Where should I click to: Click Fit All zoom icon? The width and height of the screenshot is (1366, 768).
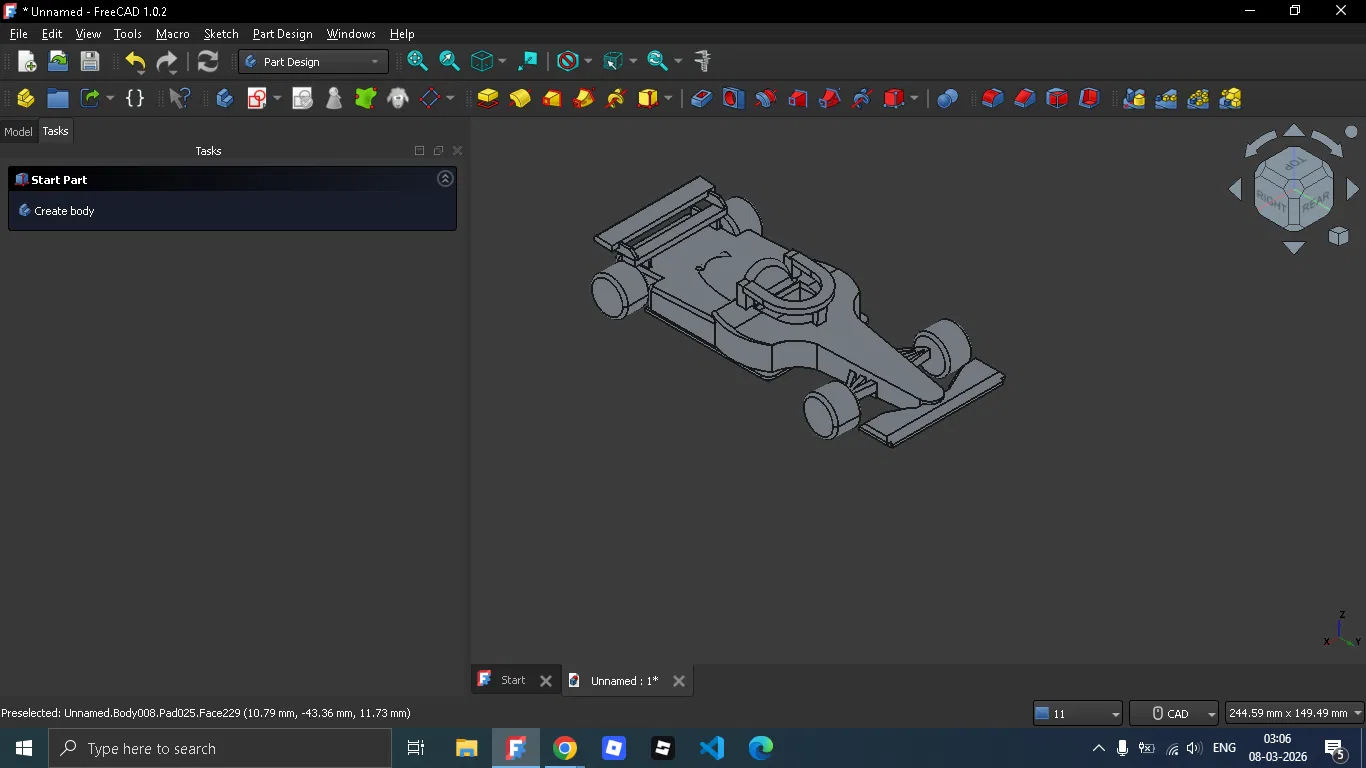[417, 62]
